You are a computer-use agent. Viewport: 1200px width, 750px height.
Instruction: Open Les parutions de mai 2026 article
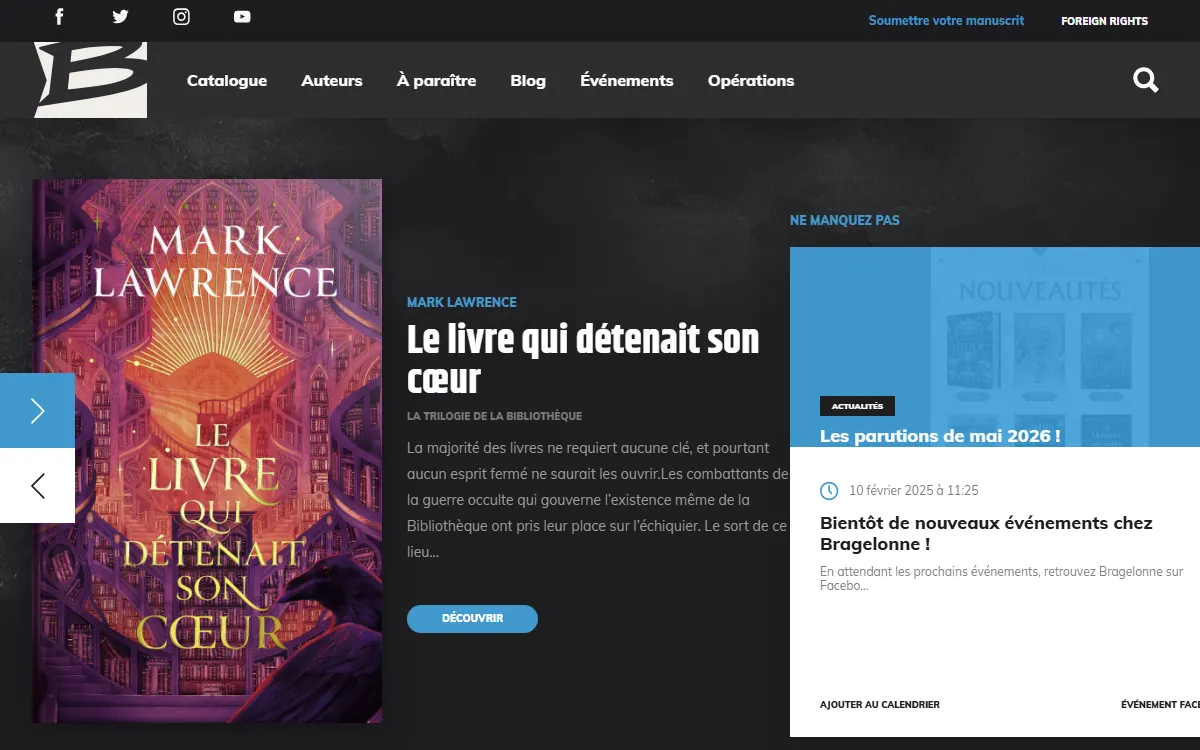[940, 436]
